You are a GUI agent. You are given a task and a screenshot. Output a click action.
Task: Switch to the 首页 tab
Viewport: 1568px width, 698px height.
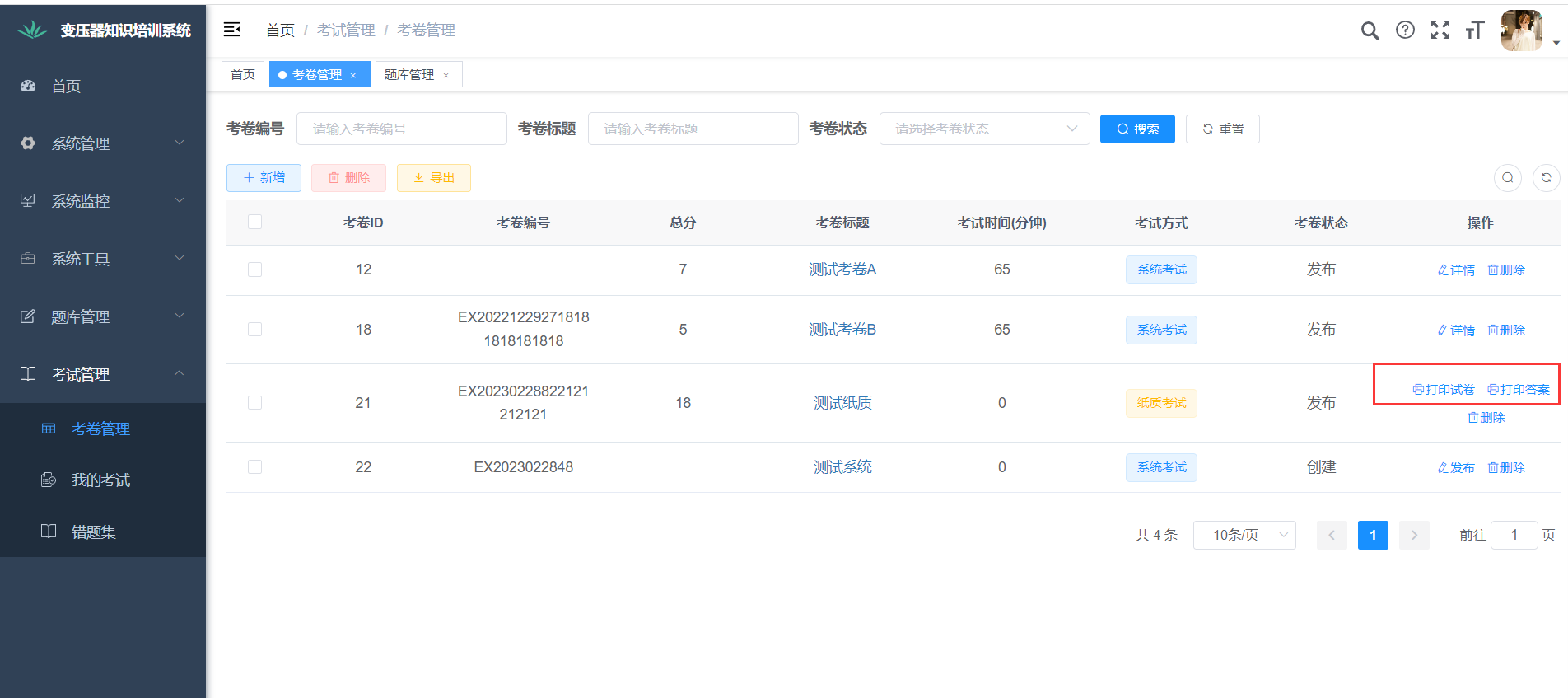click(243, 75)
